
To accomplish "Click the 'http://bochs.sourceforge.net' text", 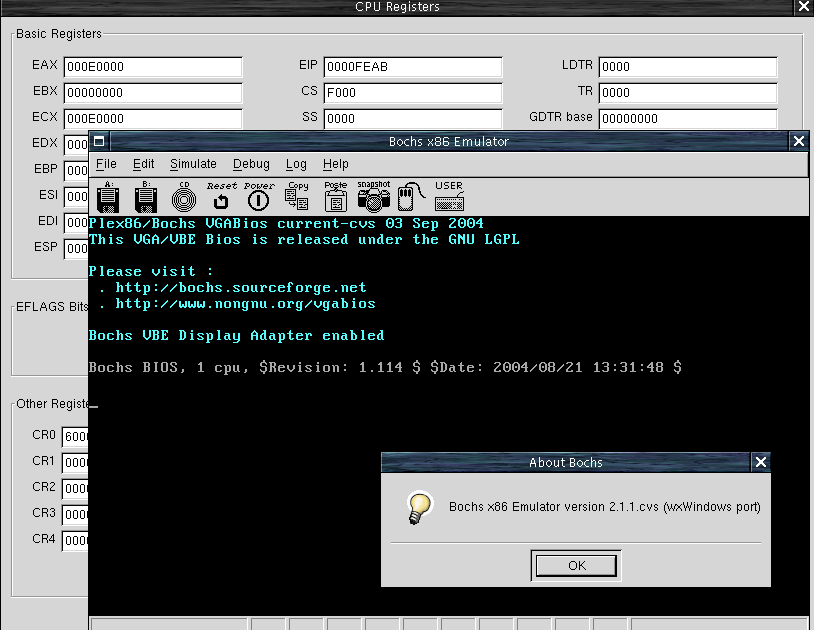I will pos(241,287).
